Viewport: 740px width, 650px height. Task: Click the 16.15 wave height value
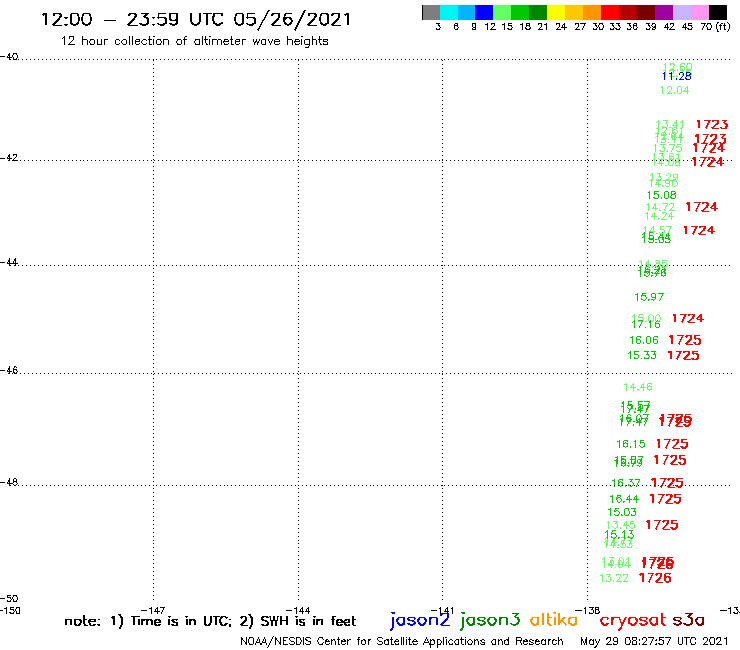[631, 444]
